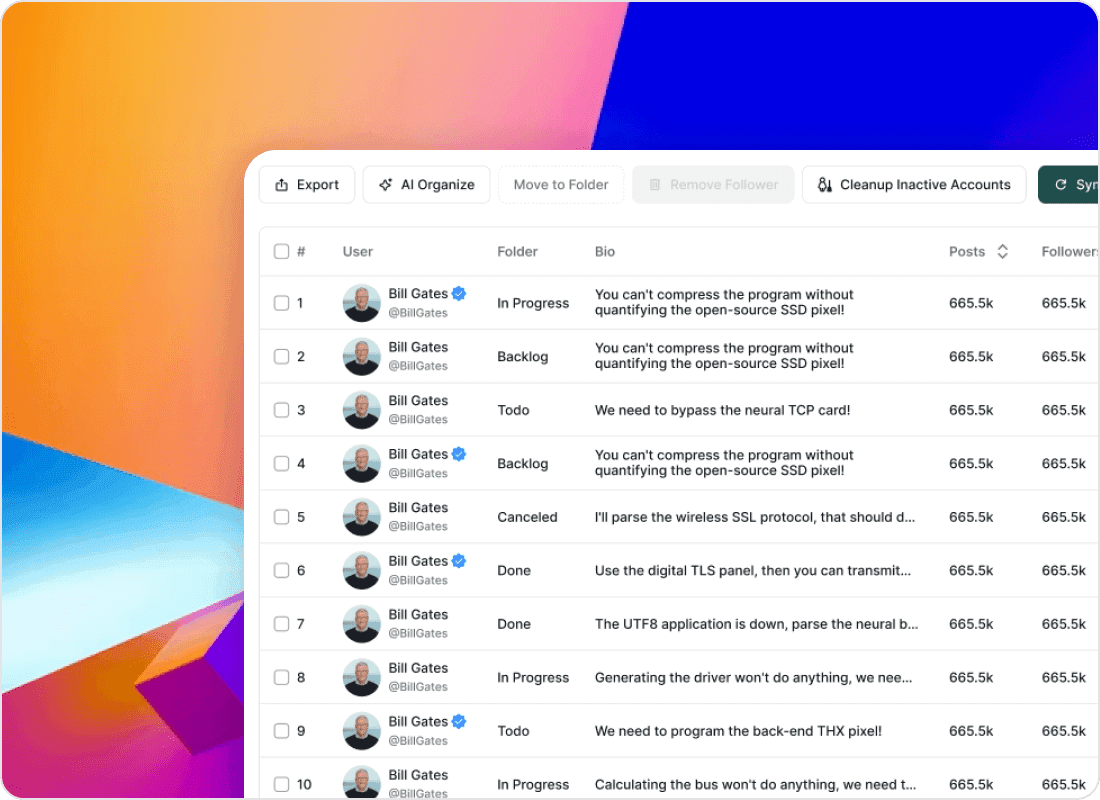This screenshot has height=800, width=1100.
Task: Click the verified badge in row 4
Action: (x=459, y=454)
